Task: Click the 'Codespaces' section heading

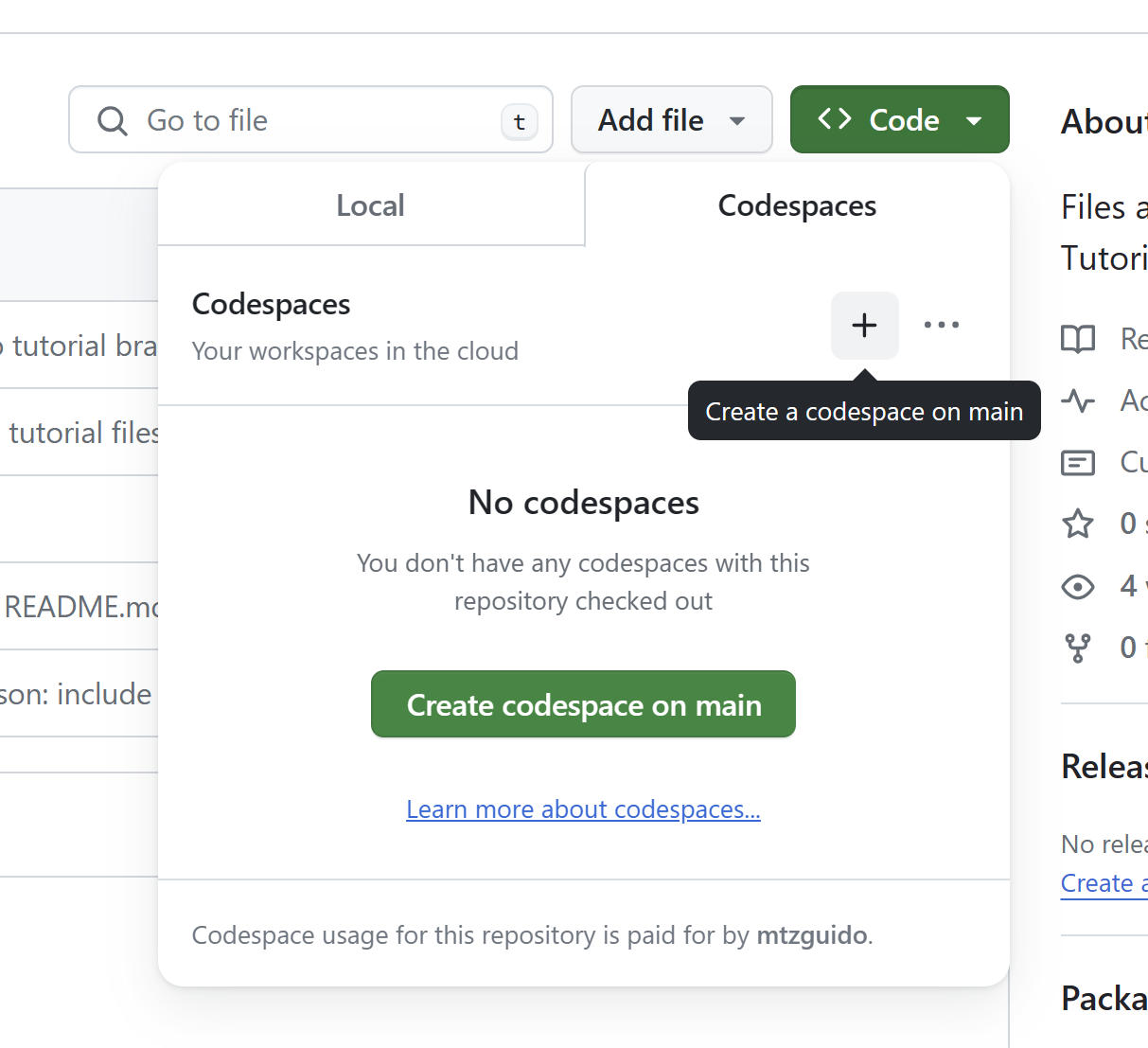Action: point(271,304)
